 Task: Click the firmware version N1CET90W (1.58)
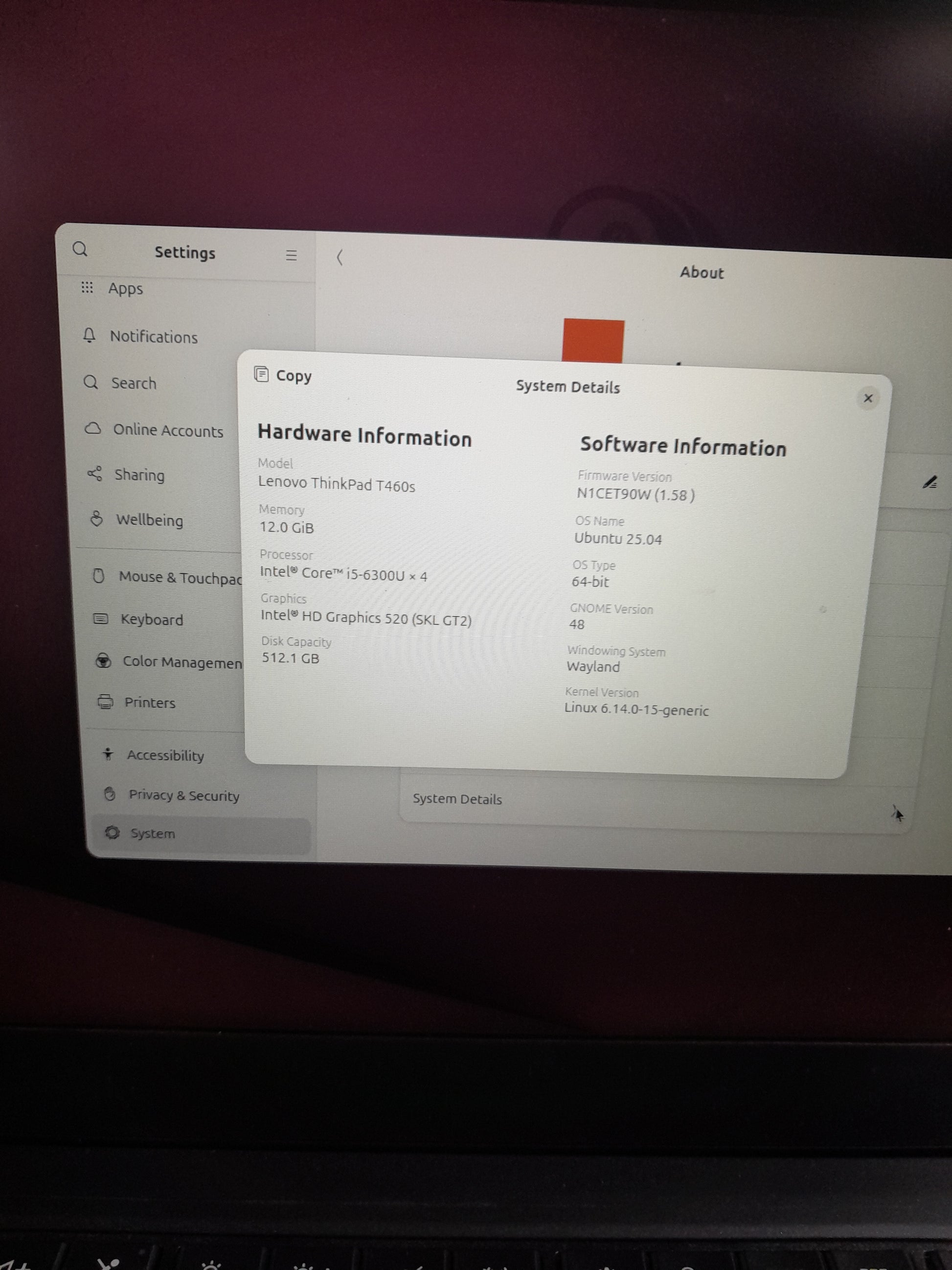[x=636, y=494]
